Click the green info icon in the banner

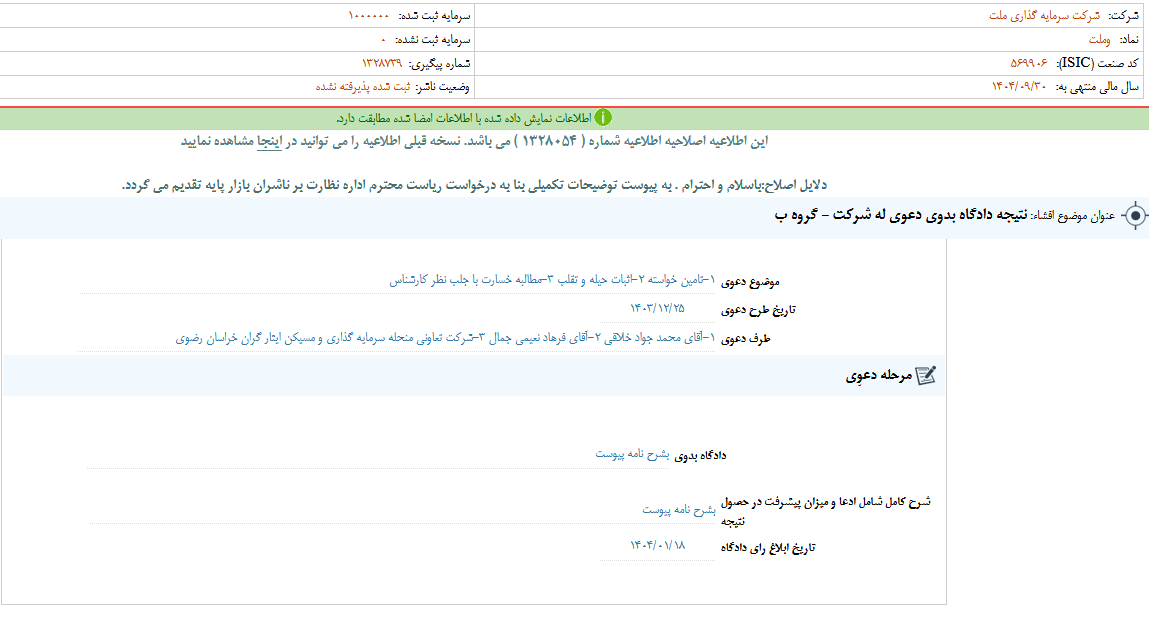point(602,118)
